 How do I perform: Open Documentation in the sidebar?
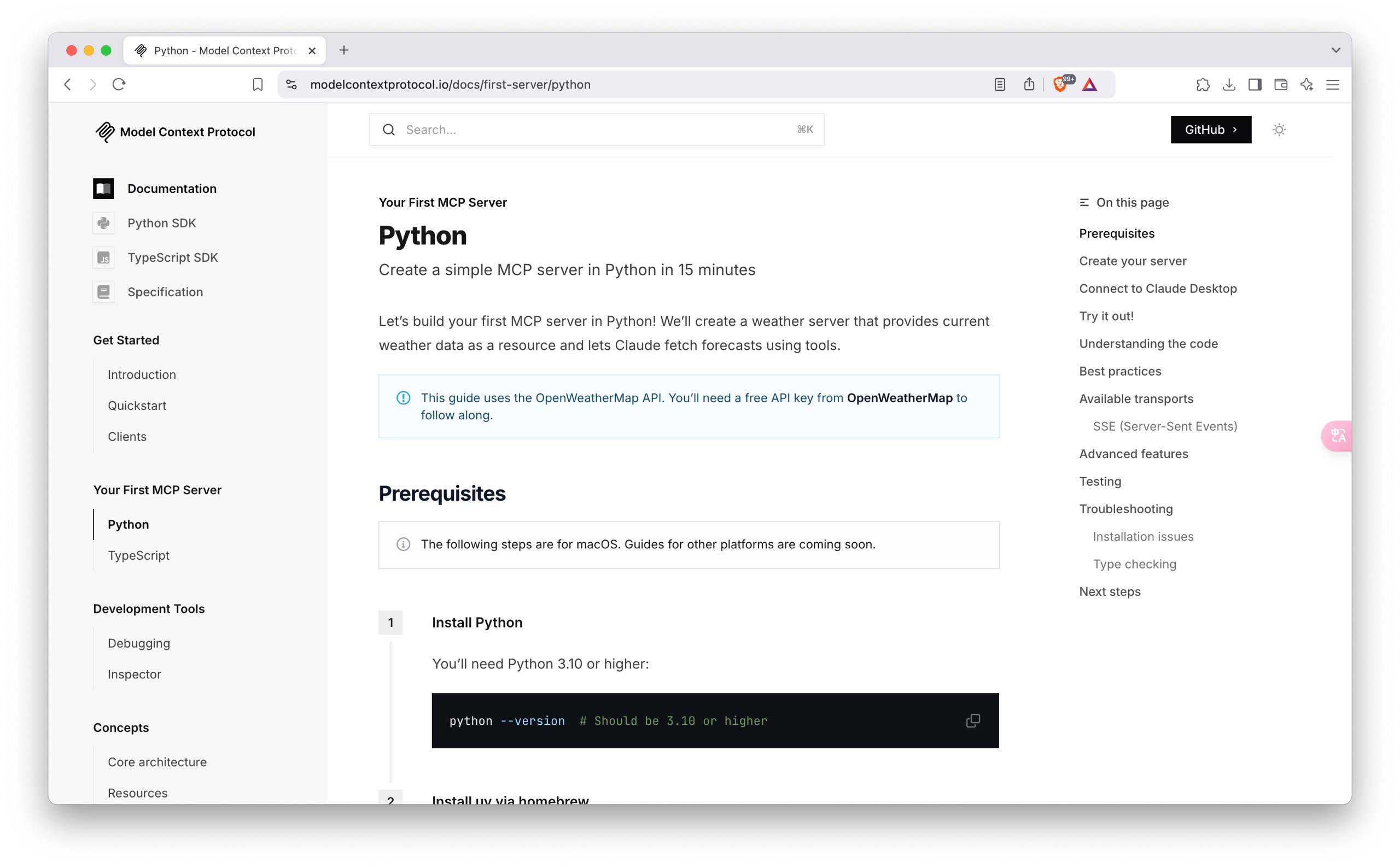(x=172, y=188)
